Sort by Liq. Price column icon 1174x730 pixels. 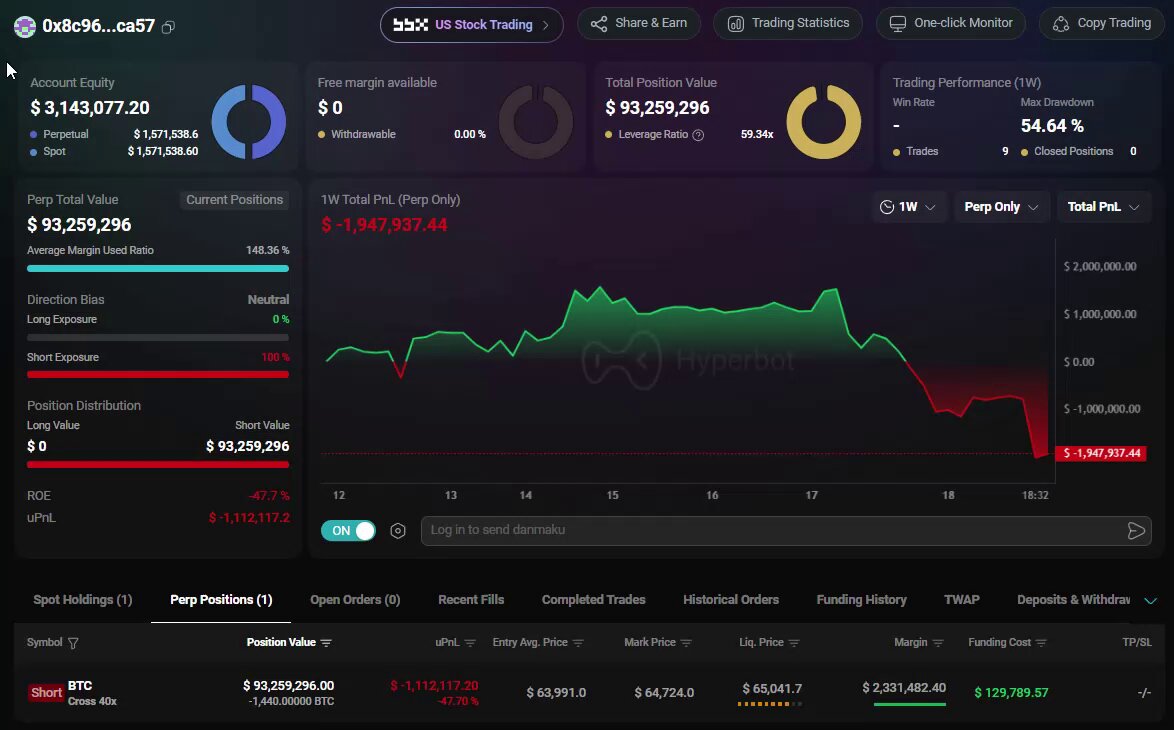[794, 643]
